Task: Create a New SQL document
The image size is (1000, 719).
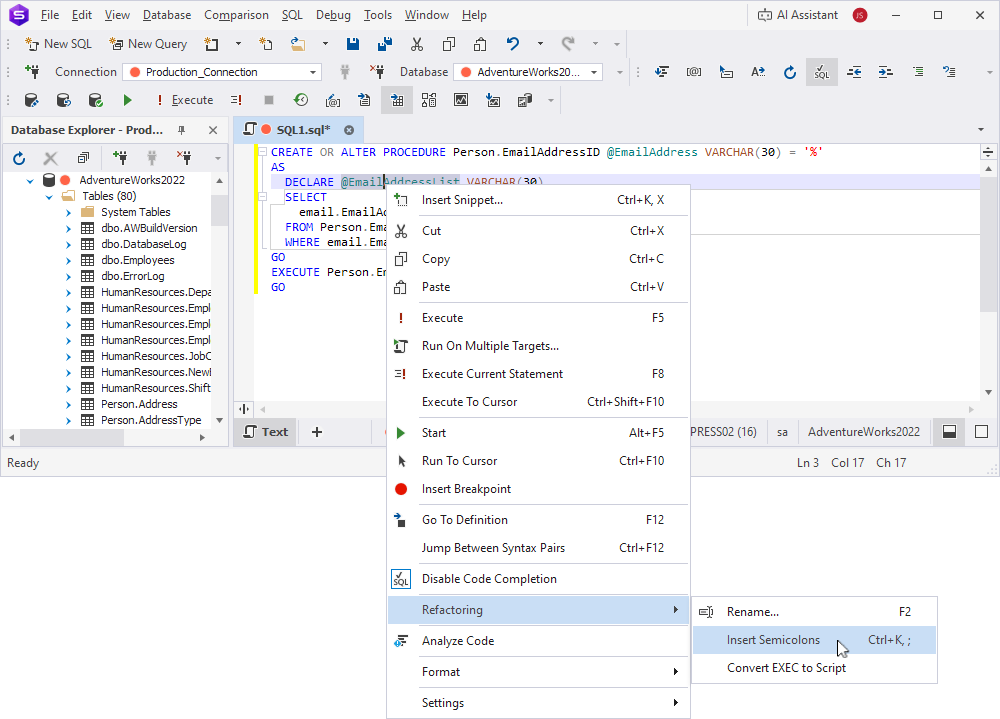Action: click(x=58, y=43)
